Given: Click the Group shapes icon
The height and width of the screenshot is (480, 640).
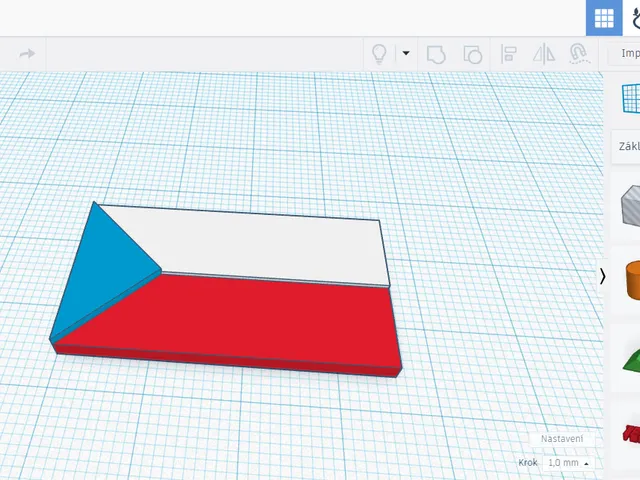Looking at the screenshot, I should (x=436, y=54).
